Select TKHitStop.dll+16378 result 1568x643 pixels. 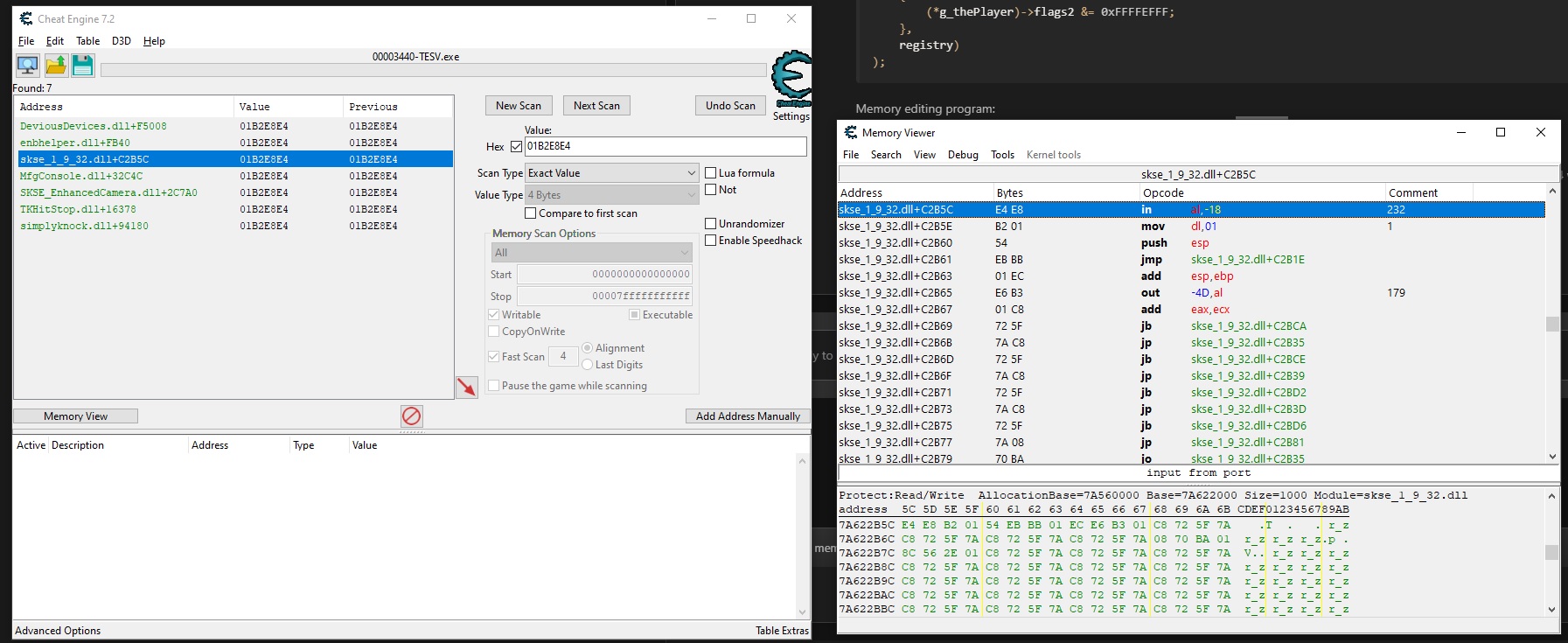(x=235, y=209)
